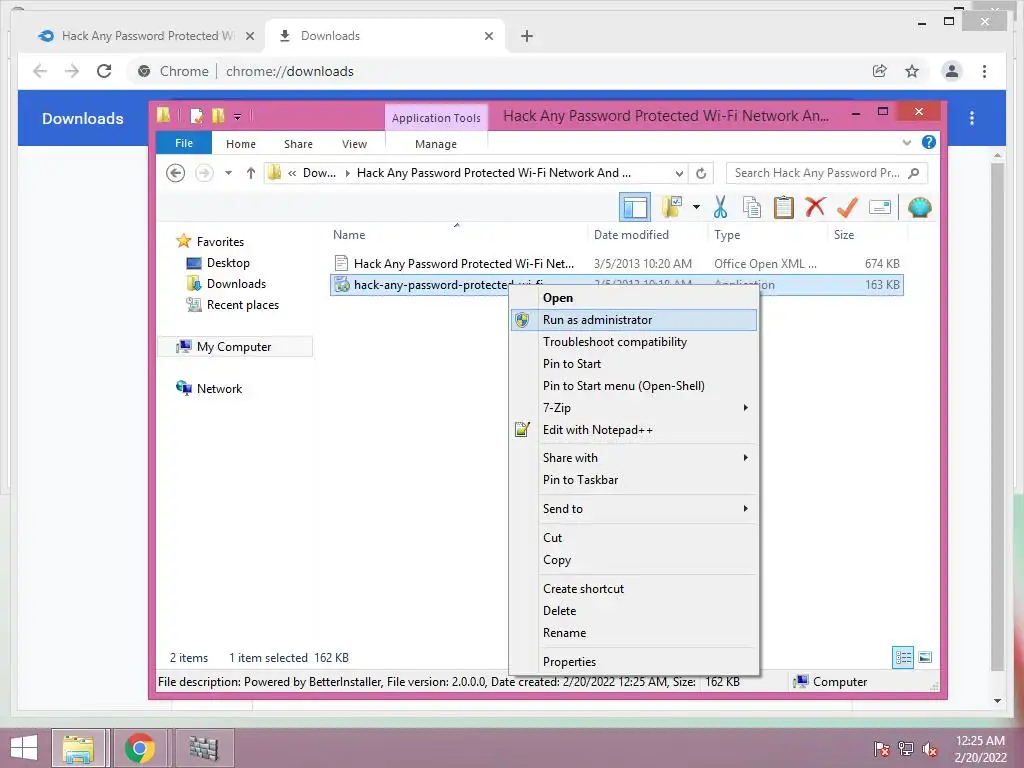Toggle the navigation pane toolbar button
The width and height of the screenshot is (1024, 768).
pyautogui.click(x=635, y=208)
